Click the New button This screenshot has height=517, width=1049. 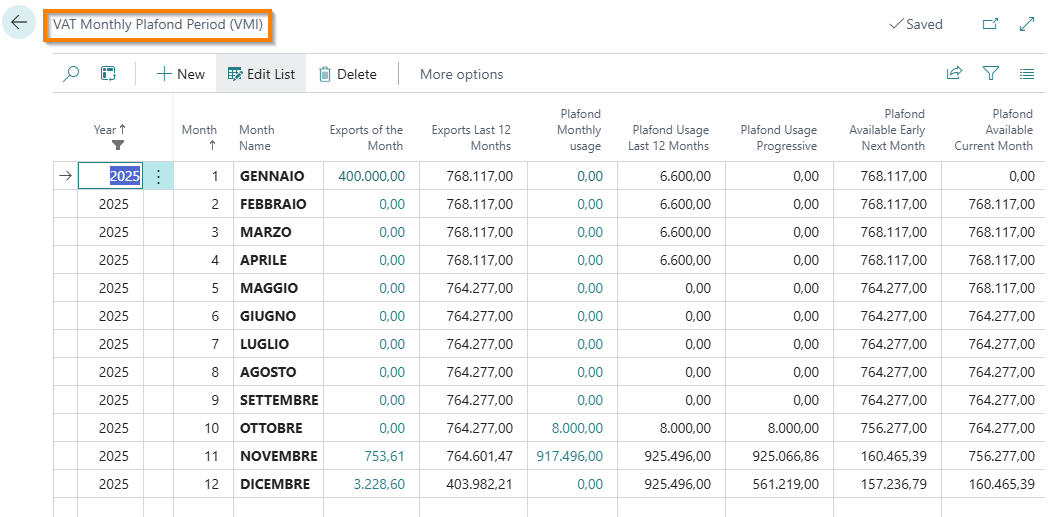pos(181,74)
